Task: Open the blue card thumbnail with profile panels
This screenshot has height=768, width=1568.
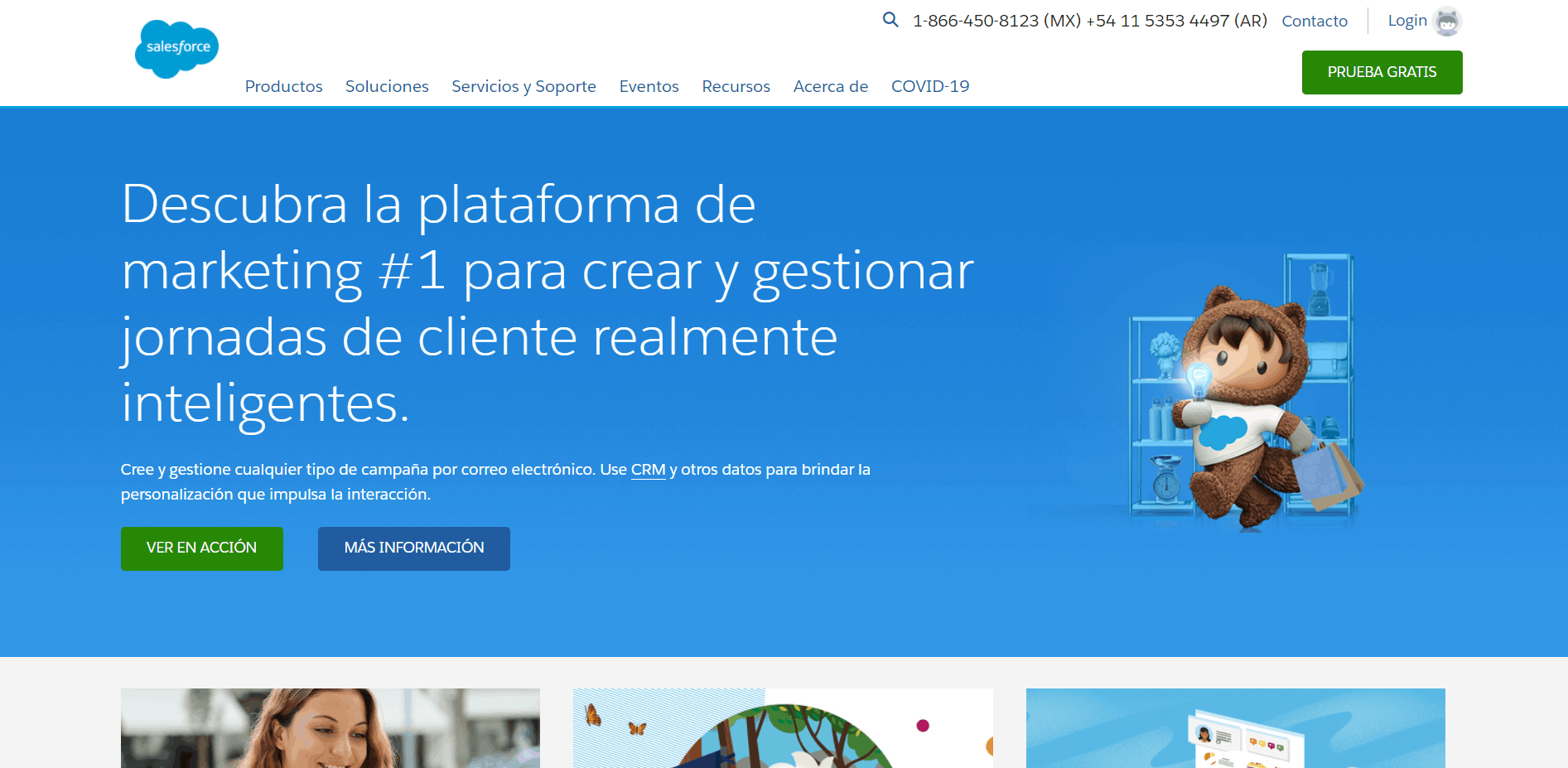Action: click(1235, 728)
